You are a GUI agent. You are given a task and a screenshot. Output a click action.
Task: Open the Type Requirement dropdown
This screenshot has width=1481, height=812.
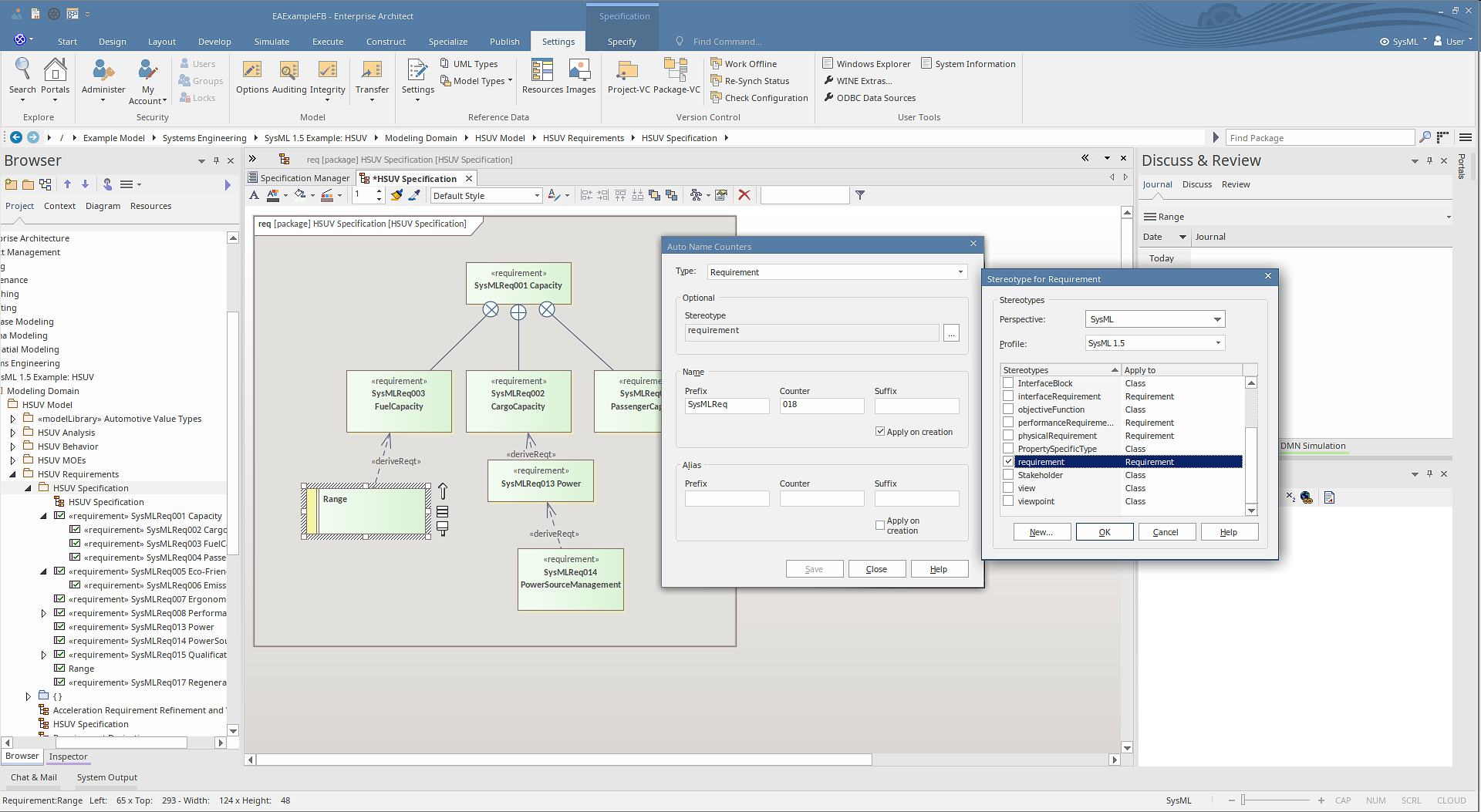(960, 272)
